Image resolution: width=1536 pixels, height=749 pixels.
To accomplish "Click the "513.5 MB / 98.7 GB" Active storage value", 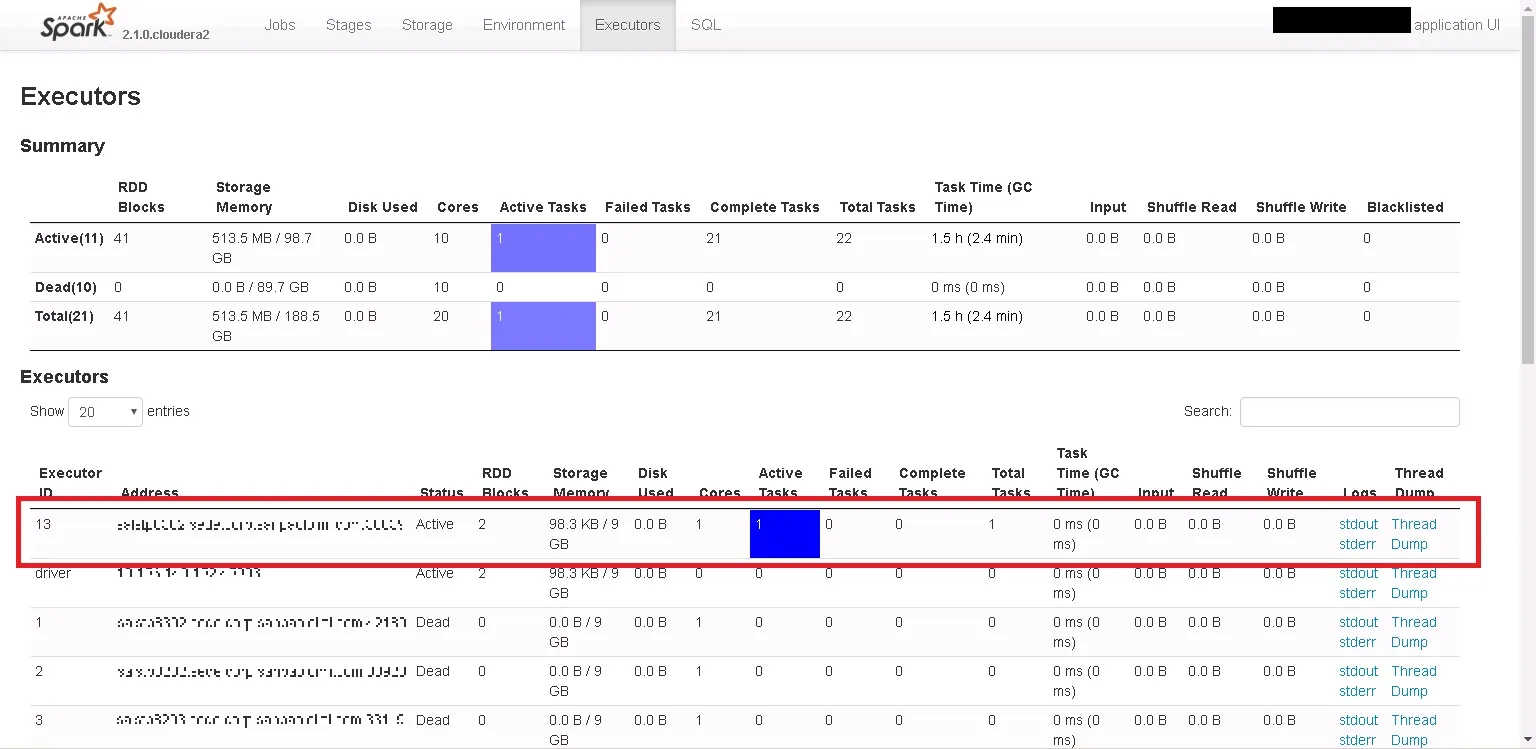I will tap(262, 248).
